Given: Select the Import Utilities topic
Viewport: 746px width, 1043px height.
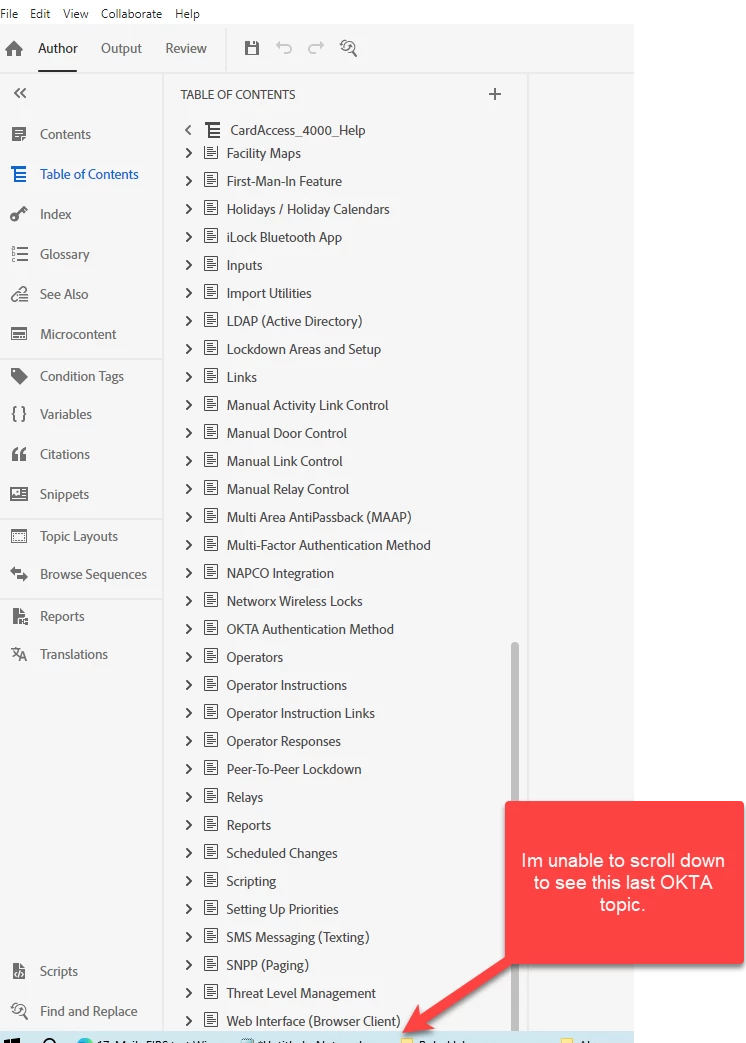Looking at the screenshot, I should coord(269,293).
